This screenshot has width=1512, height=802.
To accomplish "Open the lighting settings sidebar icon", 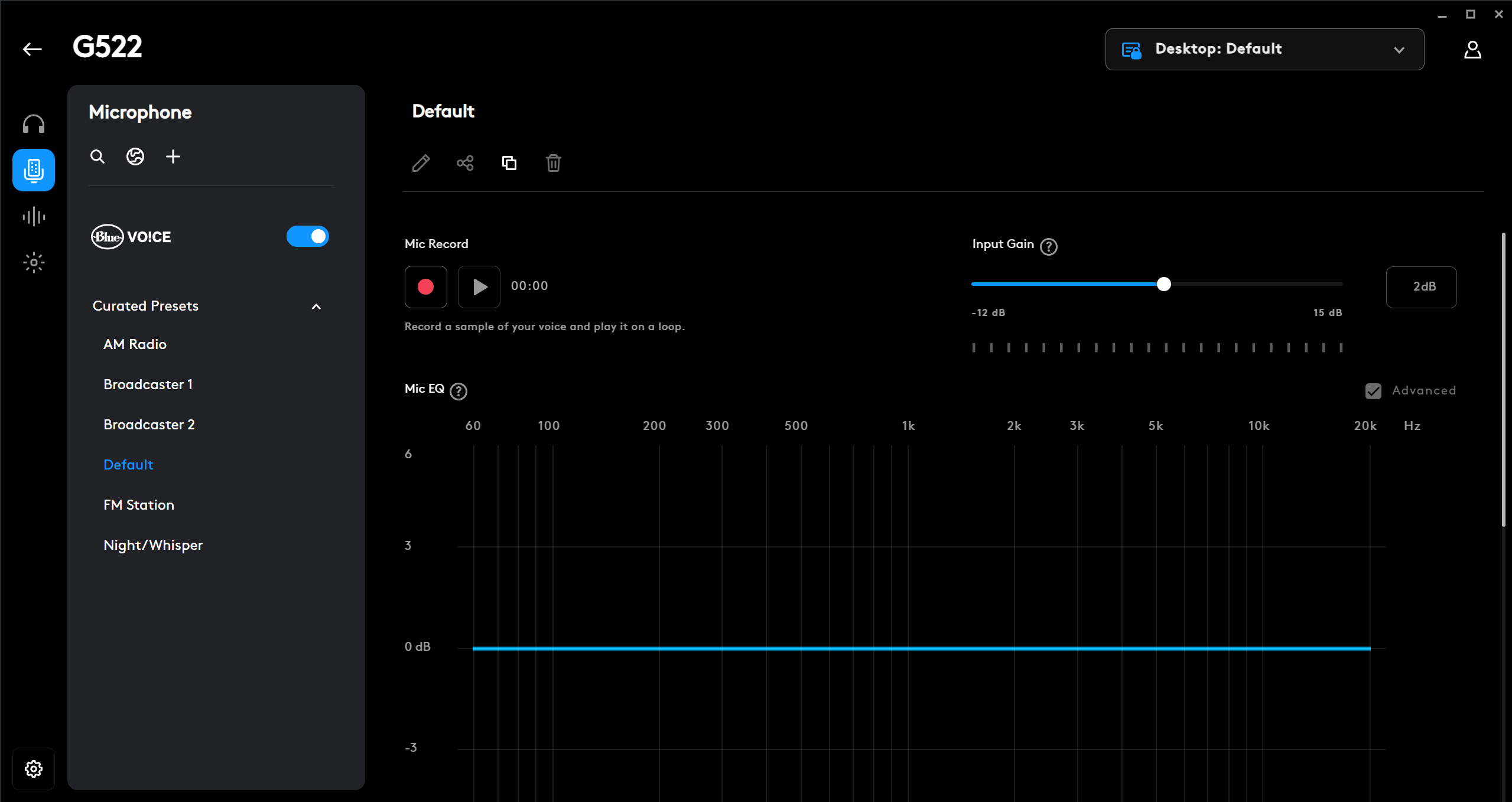I will (34, 262).
